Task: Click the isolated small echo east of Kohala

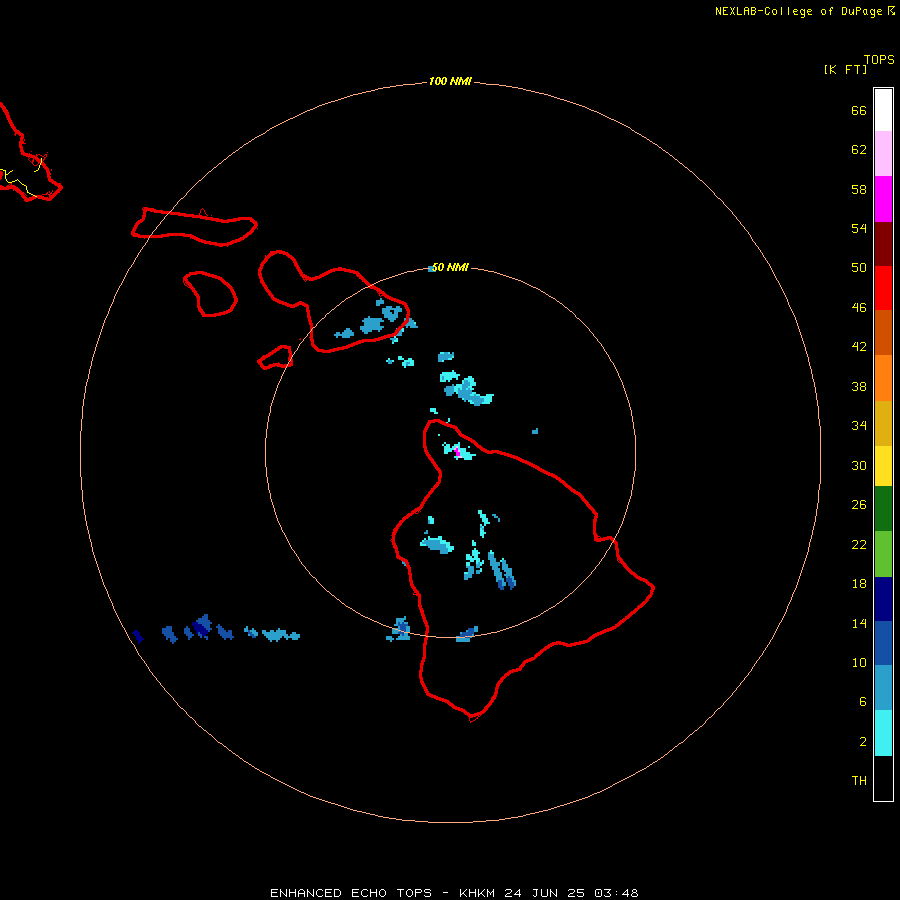Action: click(x=535, y=431)
